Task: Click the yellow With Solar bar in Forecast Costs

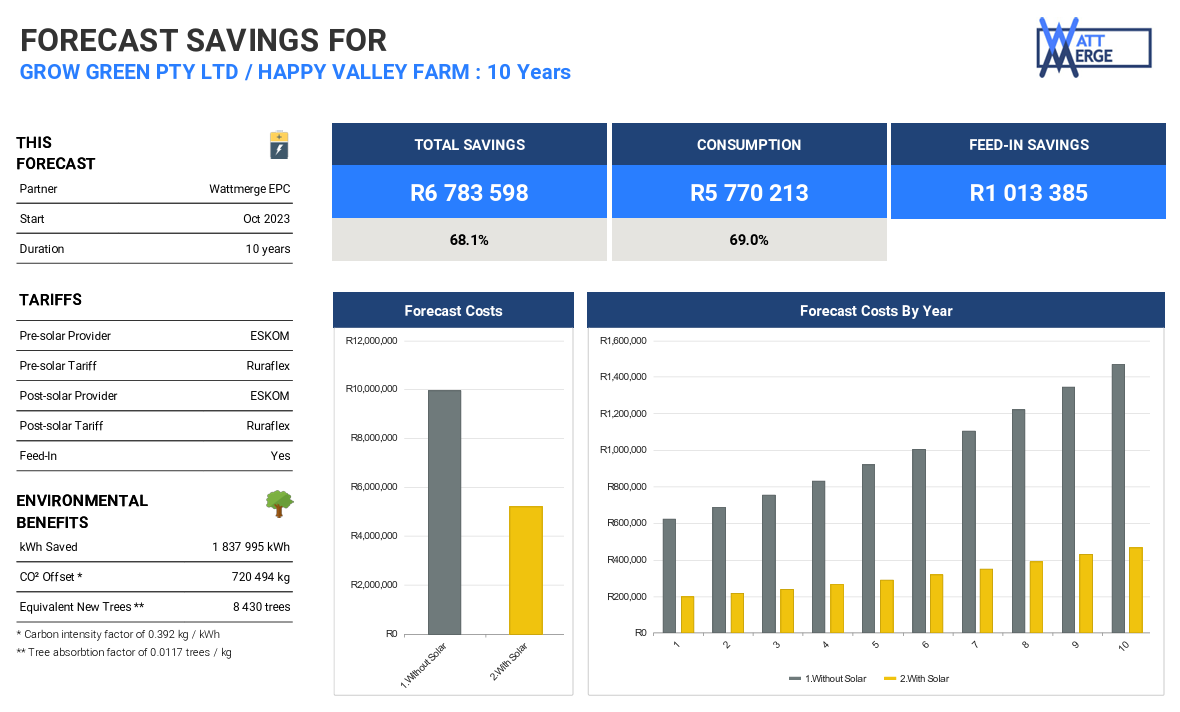Action: point(525,570)
